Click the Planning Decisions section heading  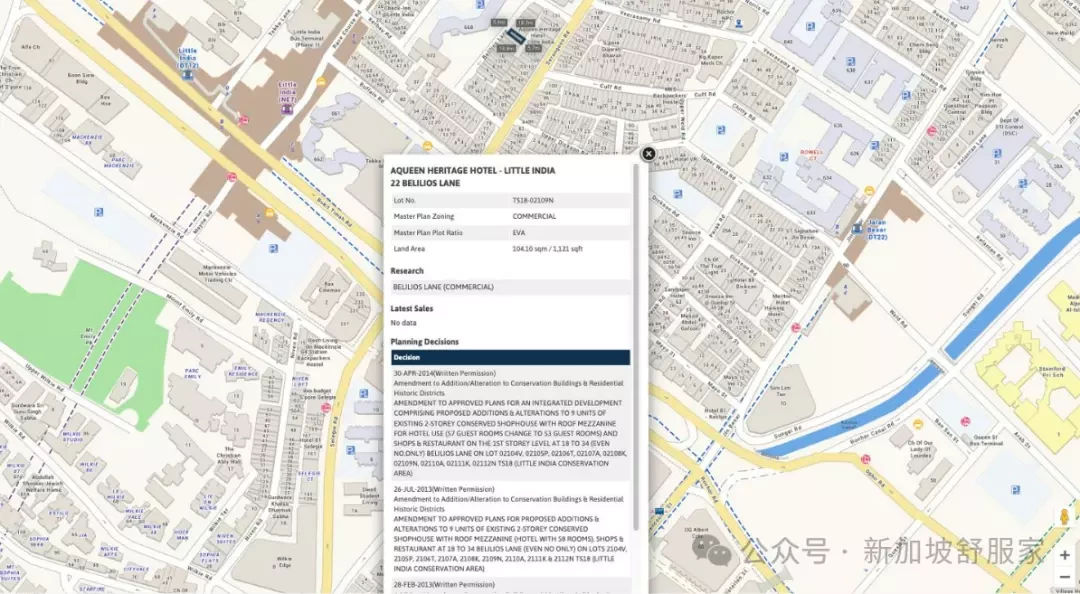point(424,342)
